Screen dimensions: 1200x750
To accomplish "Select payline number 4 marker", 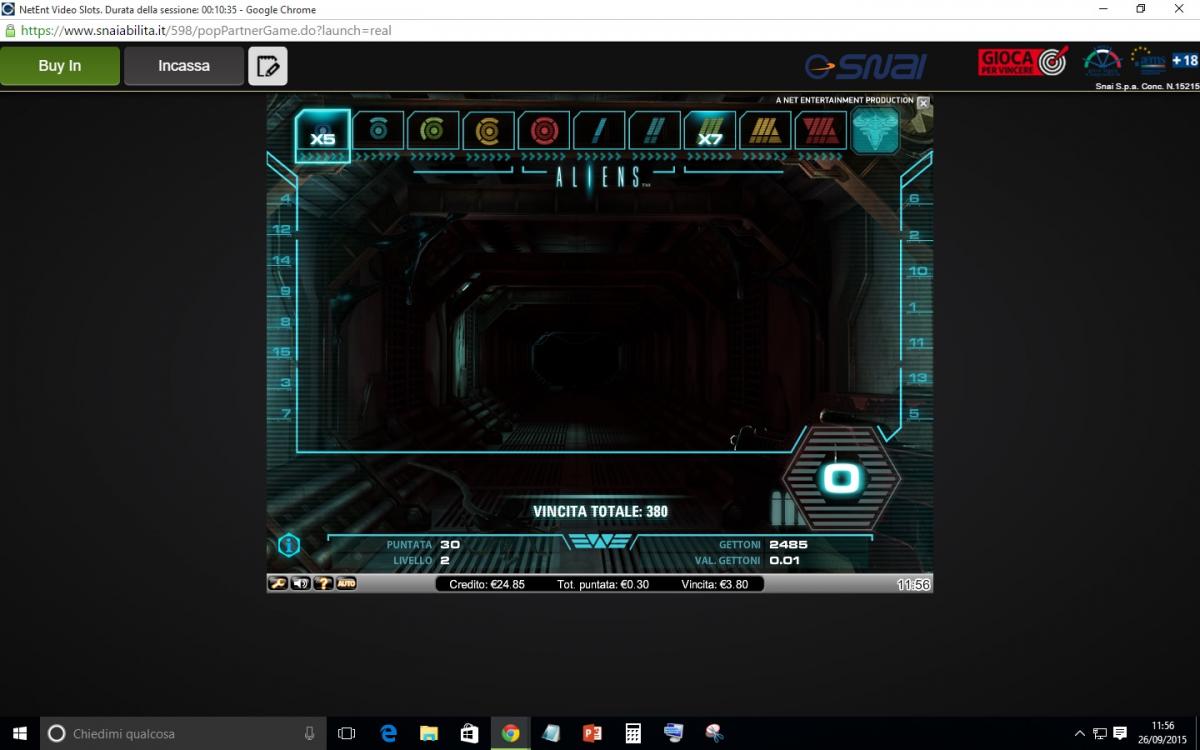I will tap(285, 199).
